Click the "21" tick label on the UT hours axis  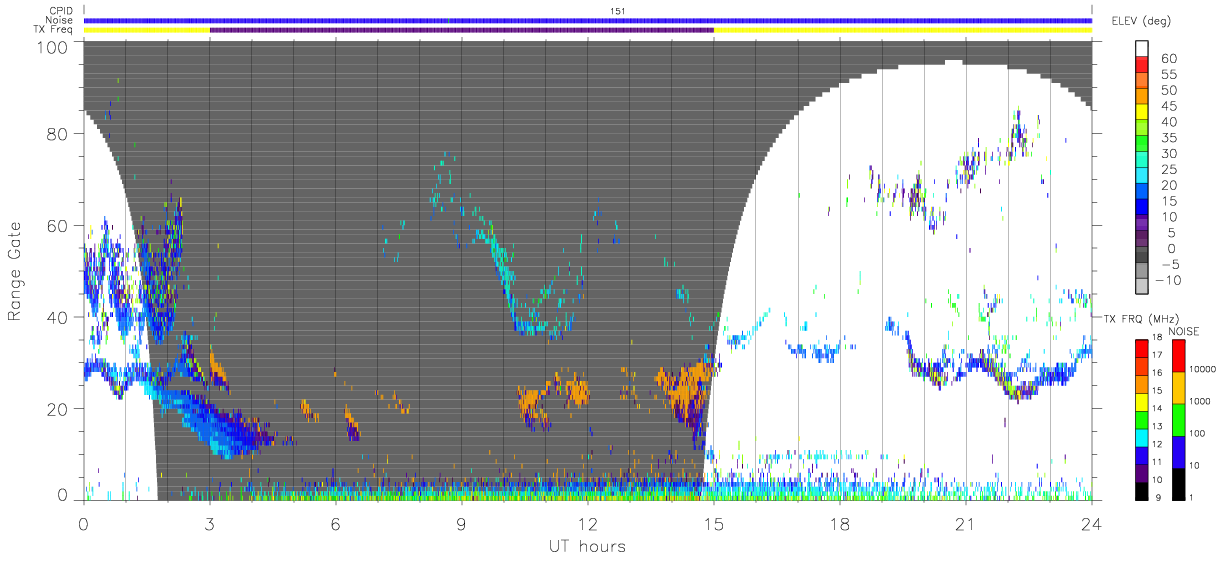966,523
